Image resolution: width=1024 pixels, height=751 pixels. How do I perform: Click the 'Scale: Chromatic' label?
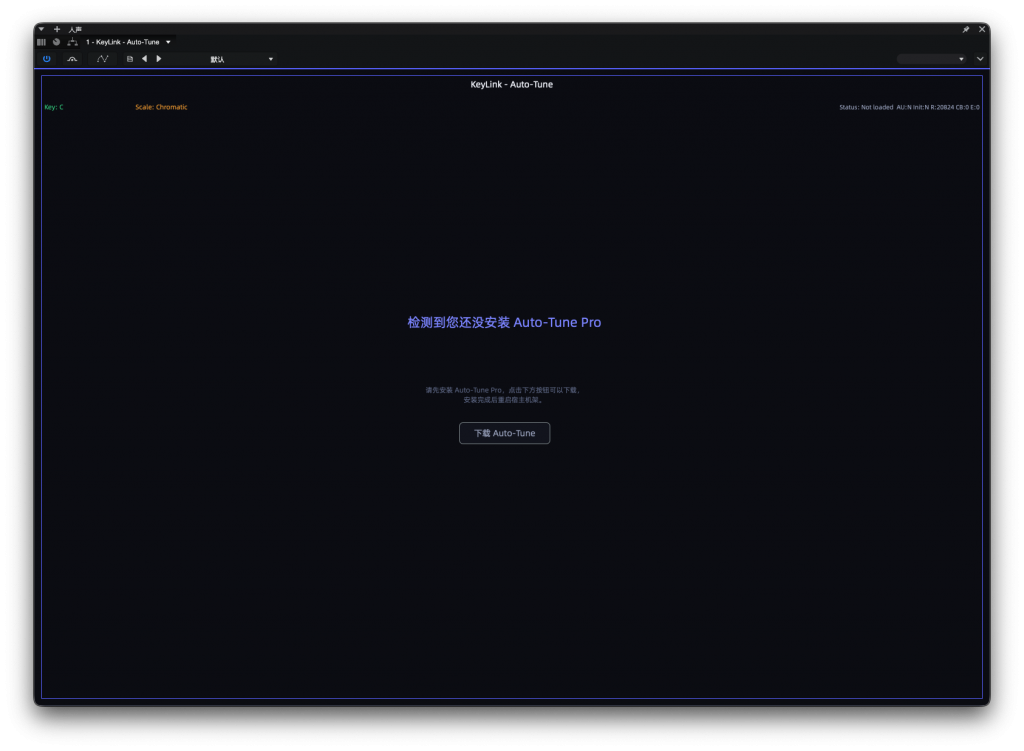click(161, 107)
